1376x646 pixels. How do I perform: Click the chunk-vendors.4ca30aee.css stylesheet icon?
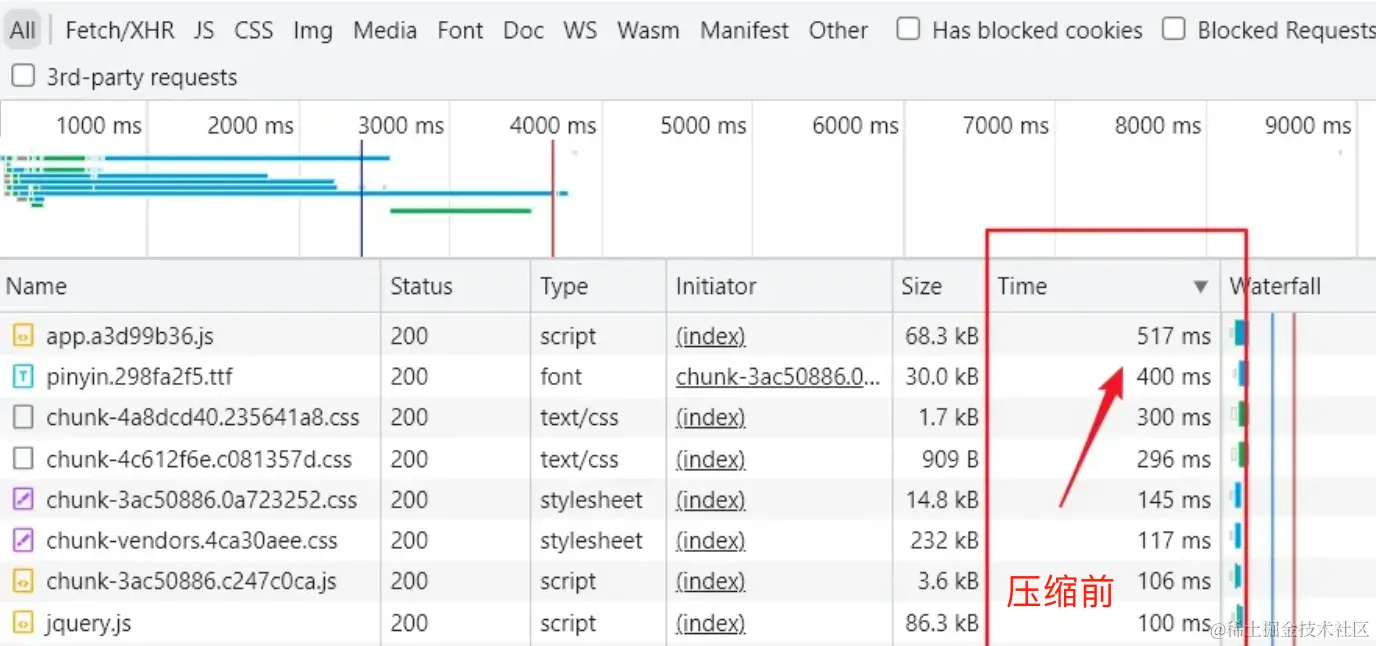click(22, 541)
